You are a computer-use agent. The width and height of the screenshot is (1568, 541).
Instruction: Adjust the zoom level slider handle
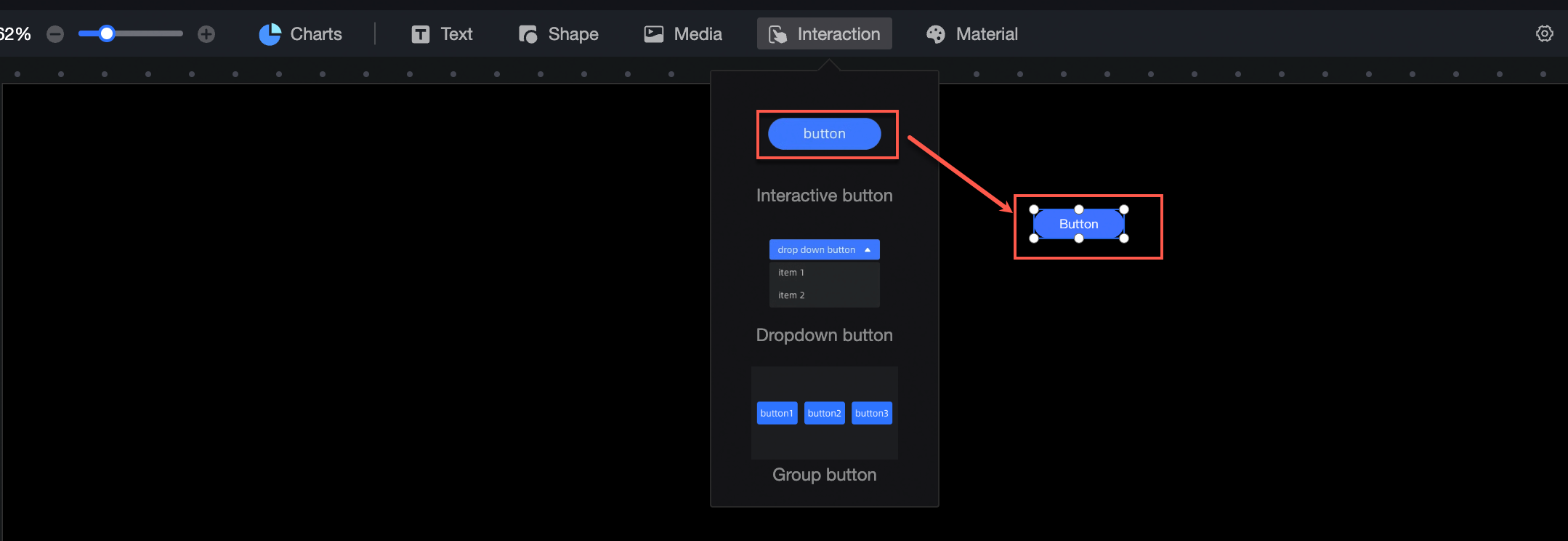coord(107,33)
